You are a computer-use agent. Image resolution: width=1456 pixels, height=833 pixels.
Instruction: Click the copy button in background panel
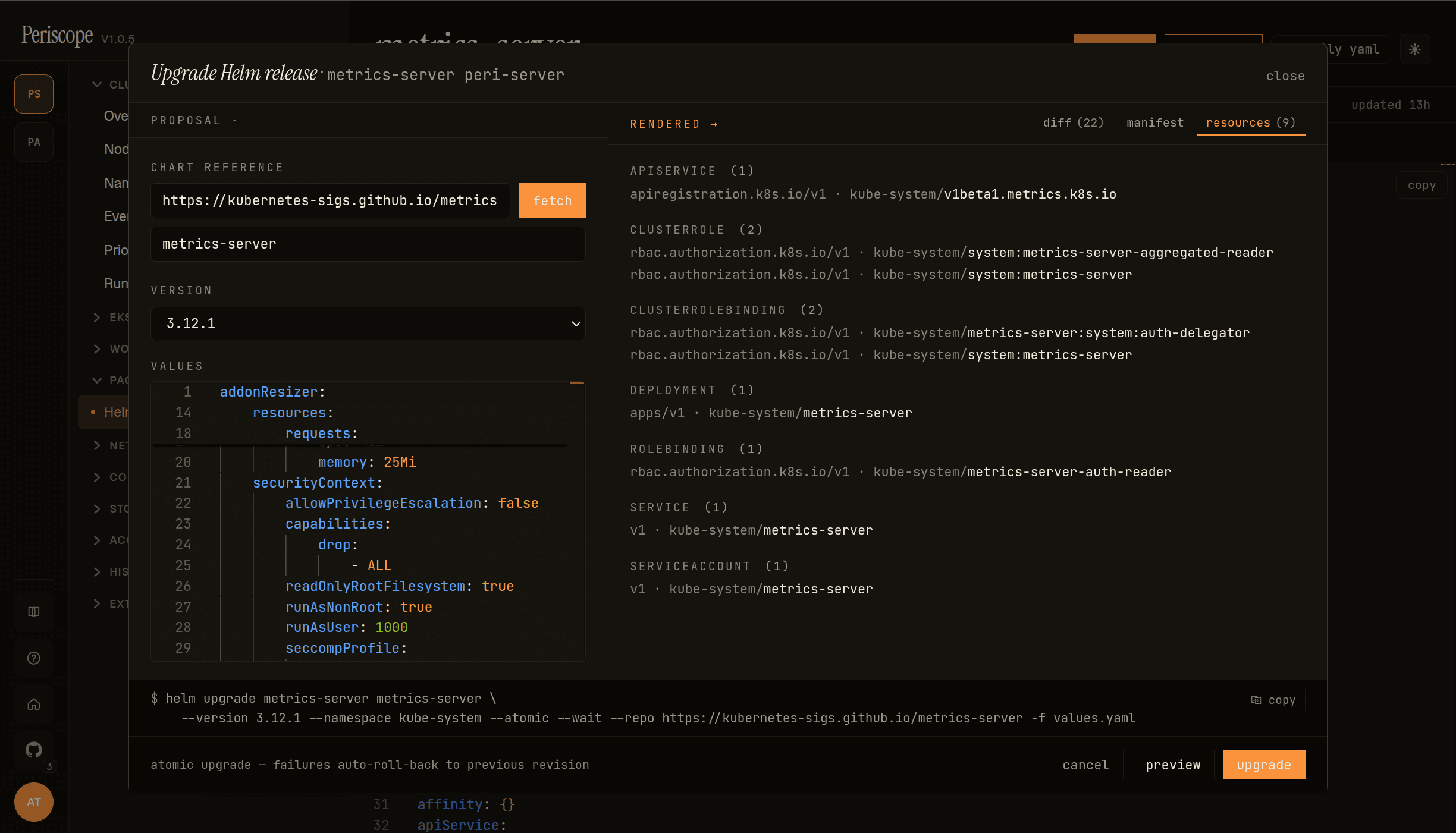[x=1422, y=186]
